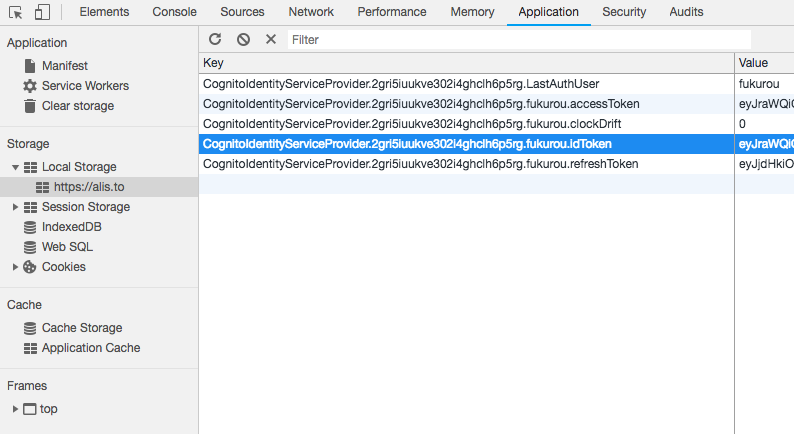The width and height of the screenshot is (794, 434).
Task: Select the refreshToken key row
Action: coord(420,164)
